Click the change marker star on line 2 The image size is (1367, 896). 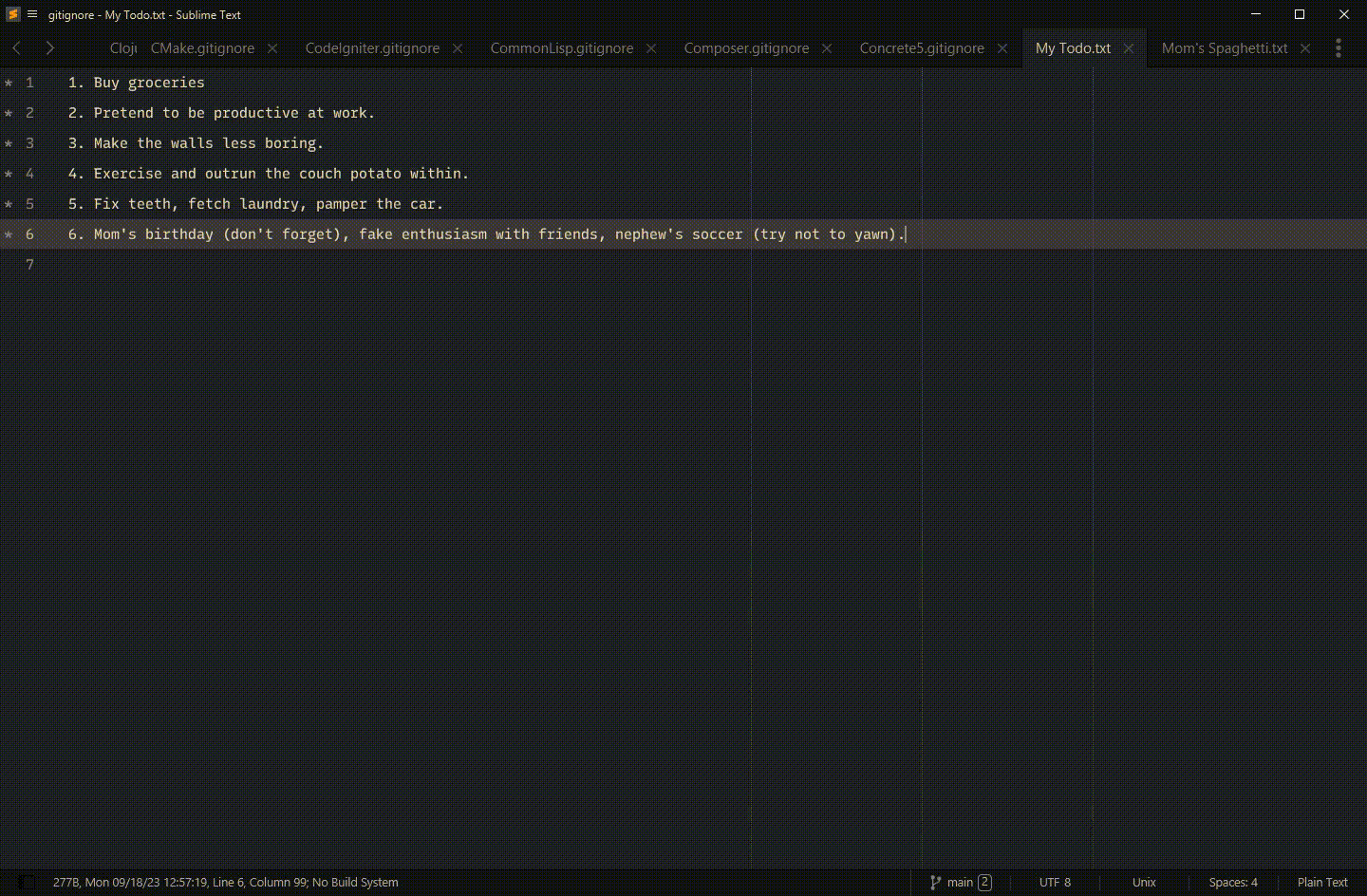click(9, 113)
